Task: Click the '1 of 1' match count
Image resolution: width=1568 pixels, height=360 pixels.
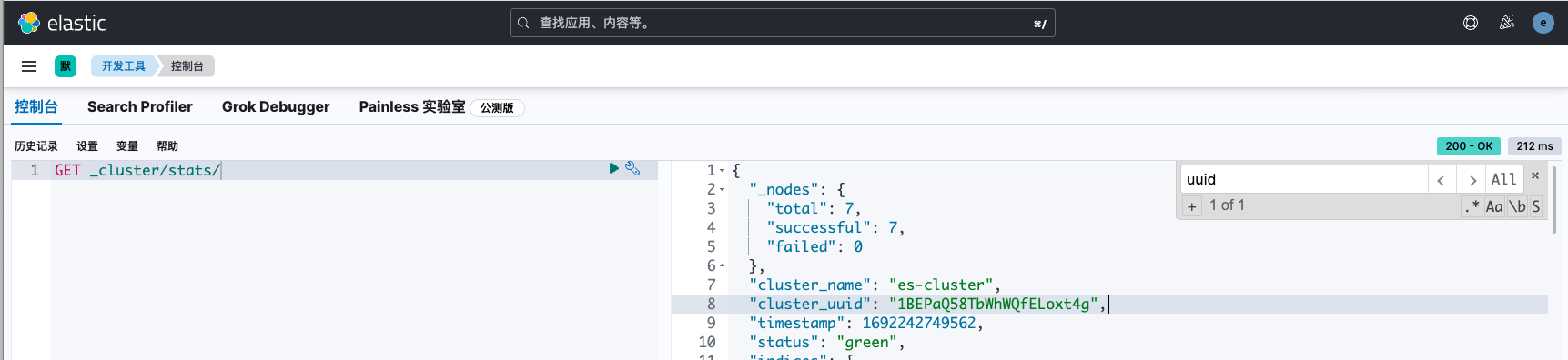Action: click(x=1227, y=205)
